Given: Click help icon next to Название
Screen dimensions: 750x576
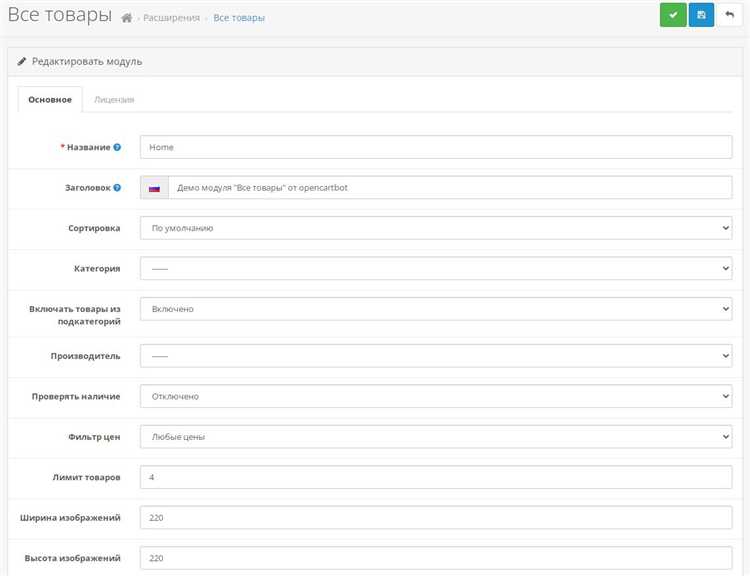Looking at the screenshot, I should coord(117,147).
